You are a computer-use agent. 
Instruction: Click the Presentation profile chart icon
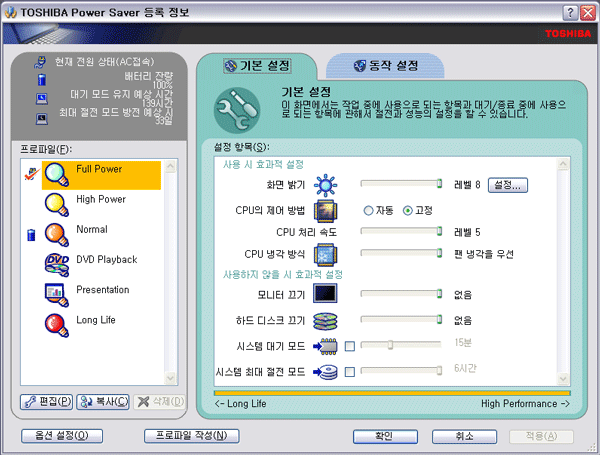[57, 295]
